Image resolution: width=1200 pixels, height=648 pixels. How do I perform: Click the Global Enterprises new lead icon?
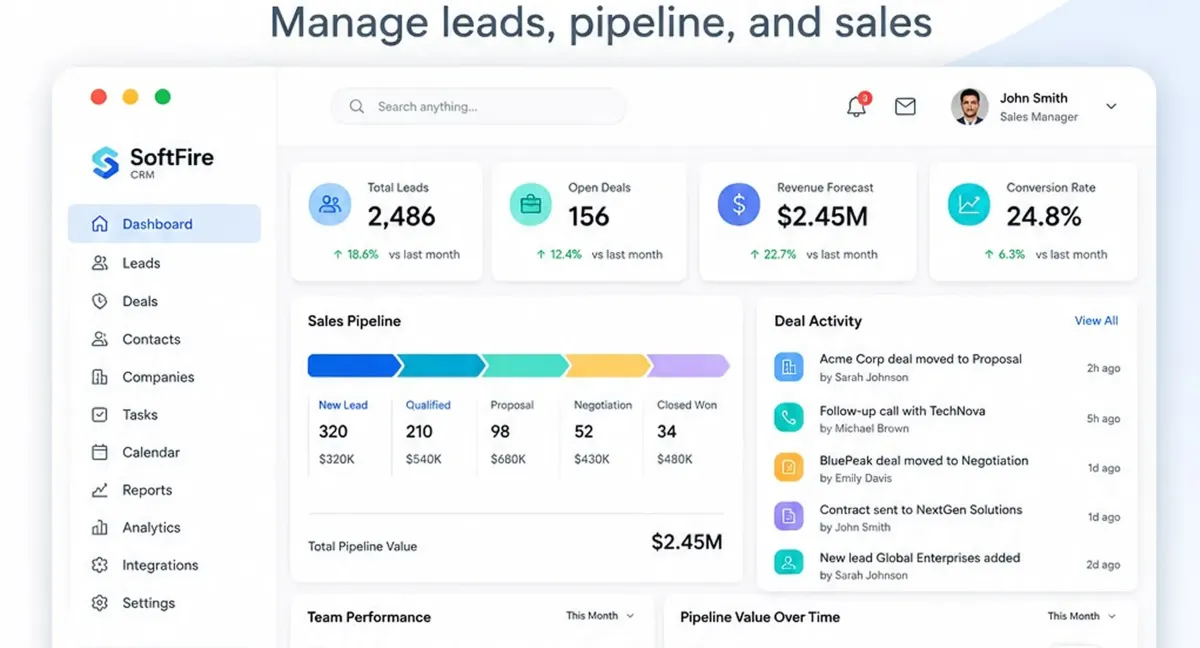tap(789, 563)
